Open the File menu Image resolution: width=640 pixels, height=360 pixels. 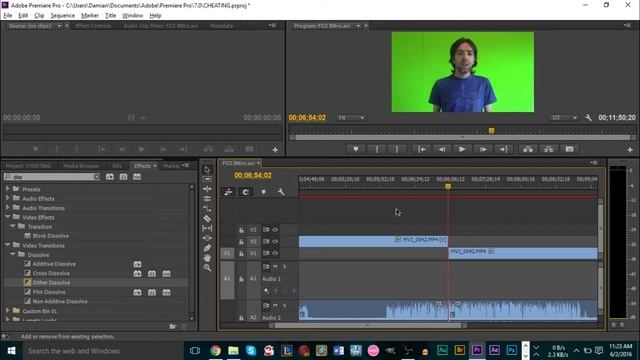(8, 16)
